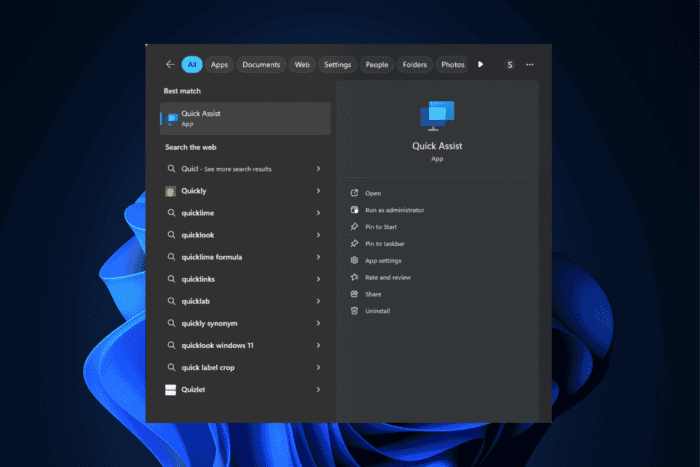Click Quick Assist icon in best match
Image resolution: width=700 pixels, height=467 pixels.
tap(171, 118)
